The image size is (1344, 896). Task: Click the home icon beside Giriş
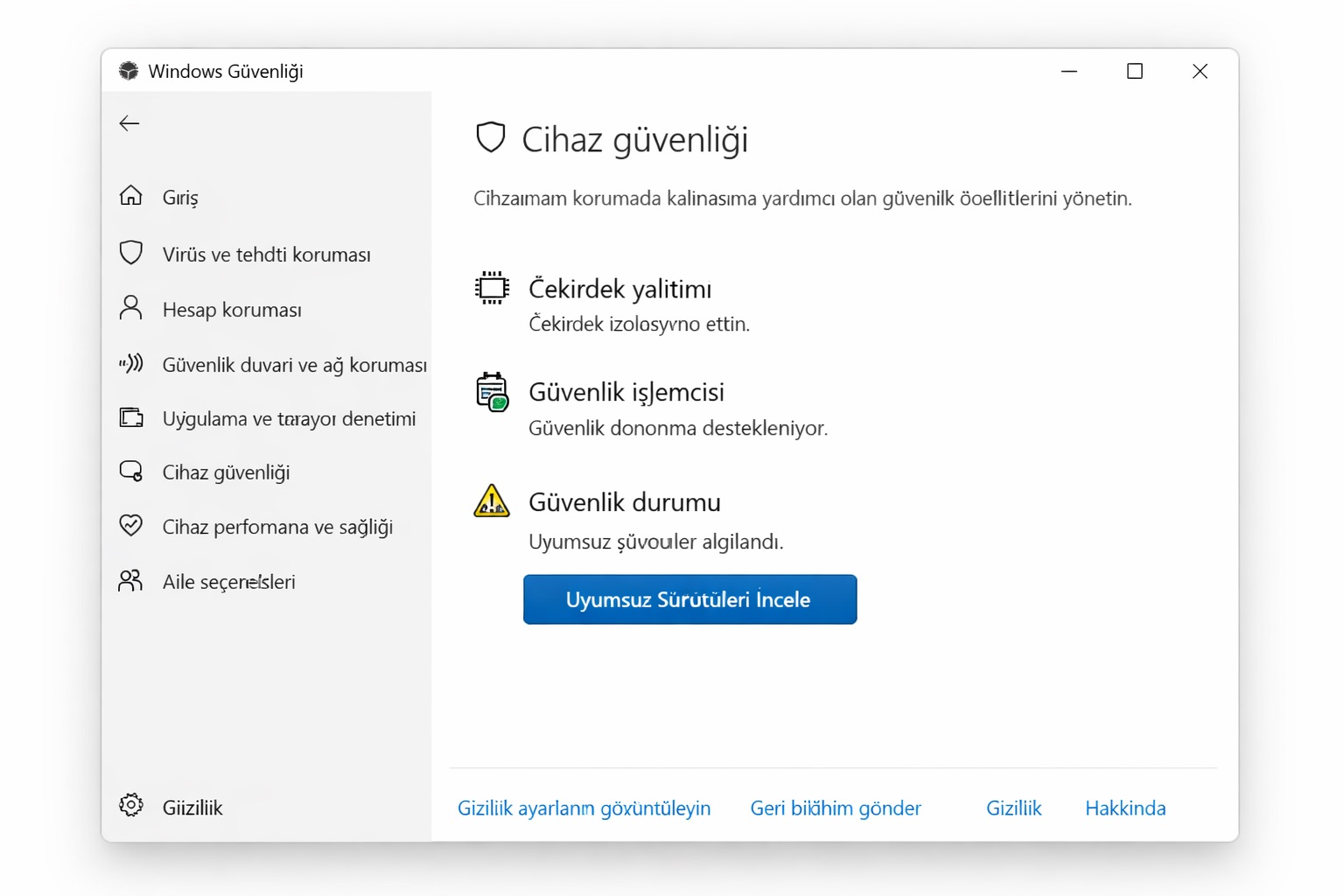pyautogui.click(x=131, y=196)
